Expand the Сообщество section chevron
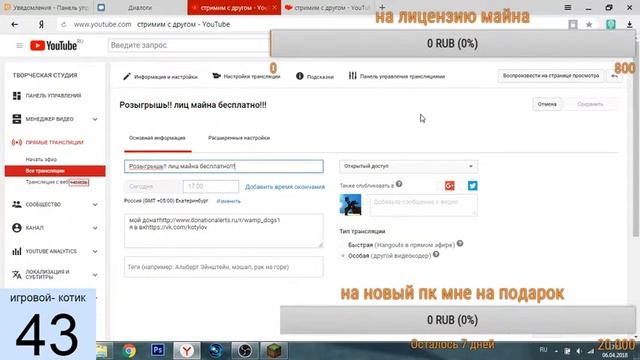Image resolution: width=640 pixels, height=360 pixels. pyautogui.click(x=95, y=204)
